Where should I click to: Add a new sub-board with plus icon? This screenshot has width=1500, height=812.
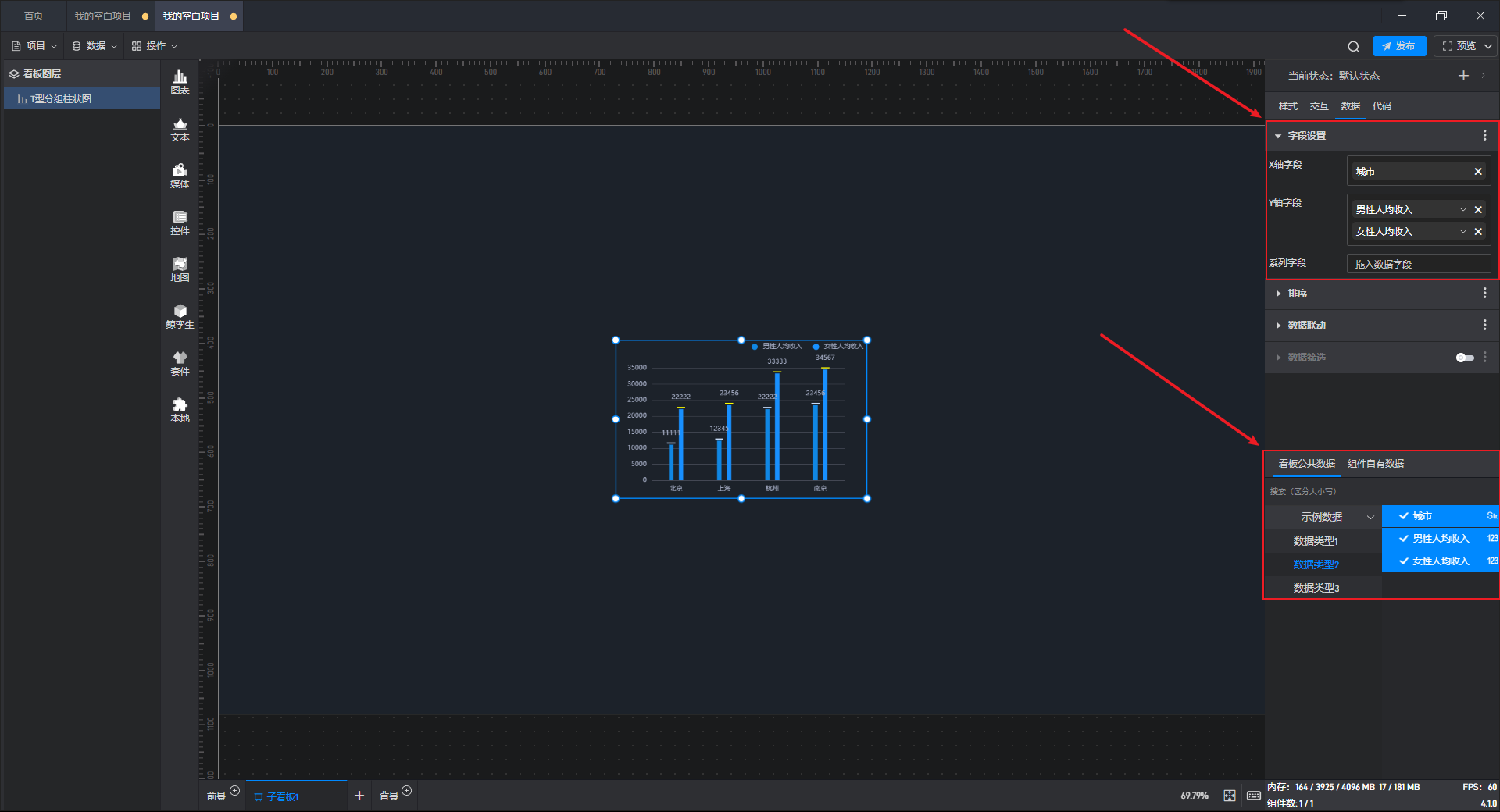(359, 796)
